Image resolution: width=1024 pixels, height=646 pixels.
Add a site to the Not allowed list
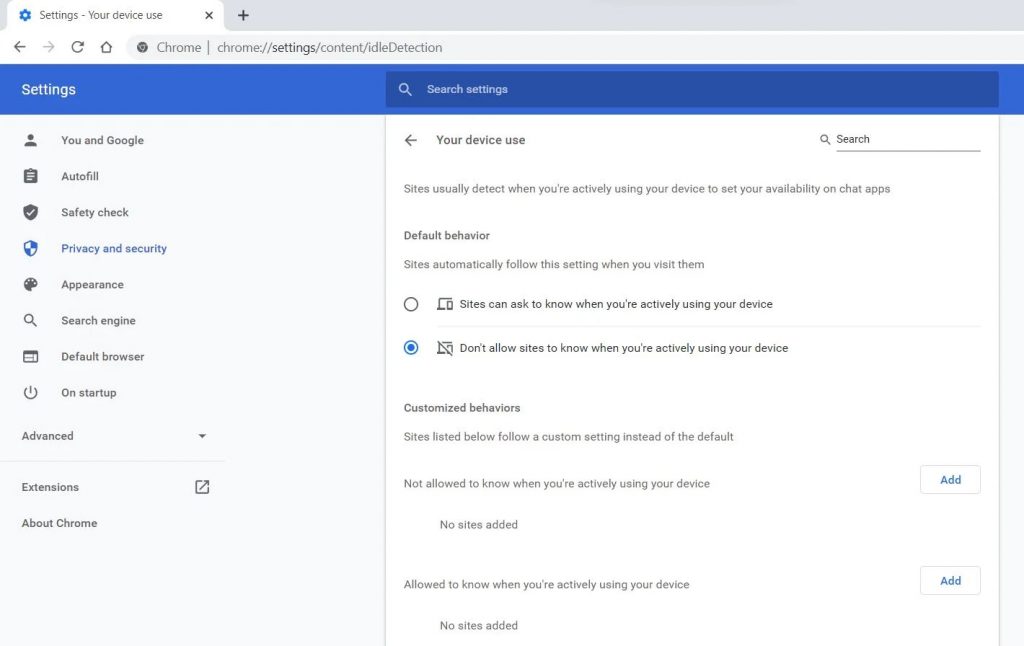tap(950, 480)
